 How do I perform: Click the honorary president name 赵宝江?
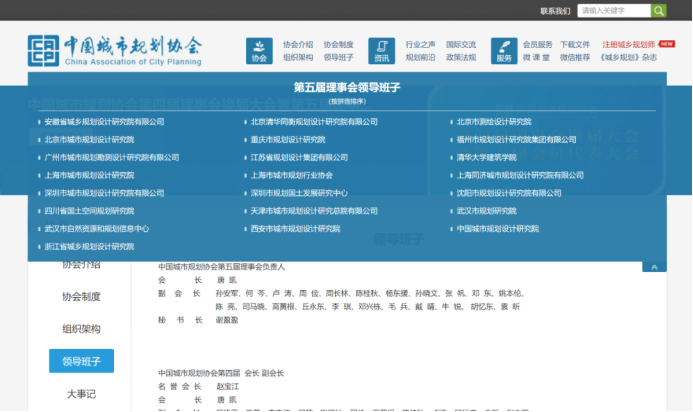click(x=228, y=387)
